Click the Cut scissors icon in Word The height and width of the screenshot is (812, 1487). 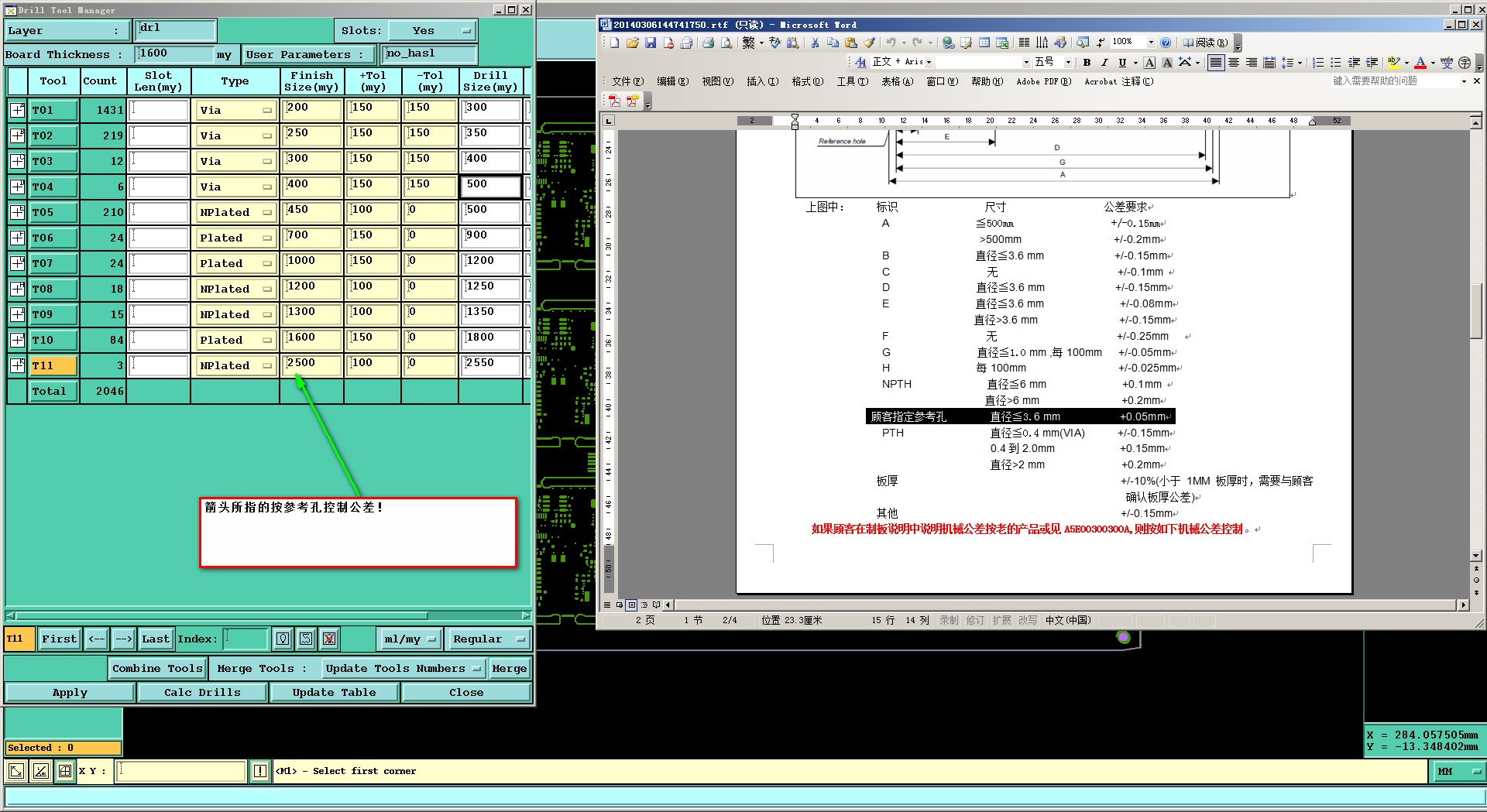(815, 43)
